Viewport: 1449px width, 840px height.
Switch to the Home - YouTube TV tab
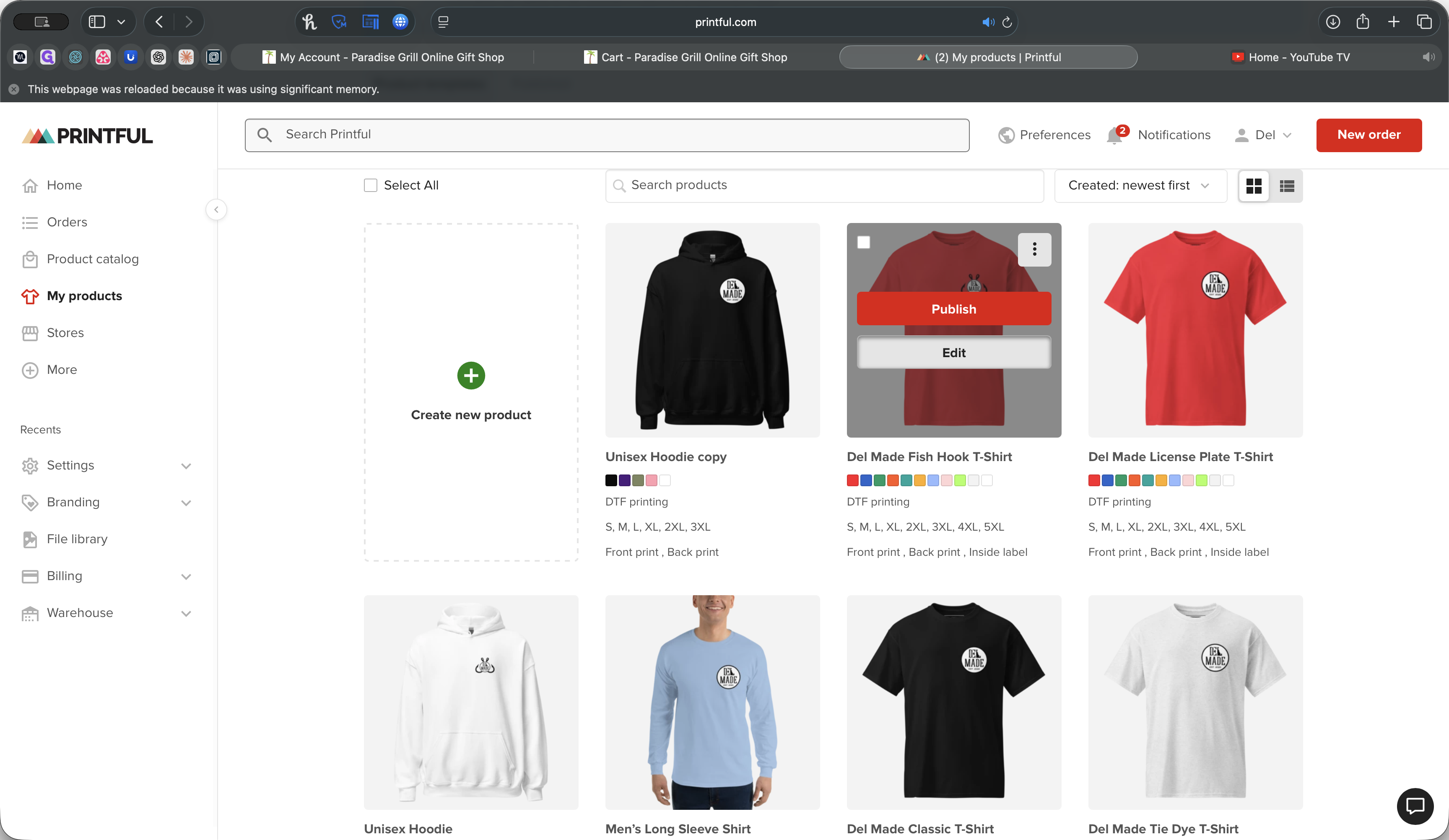pos(1298,57)
